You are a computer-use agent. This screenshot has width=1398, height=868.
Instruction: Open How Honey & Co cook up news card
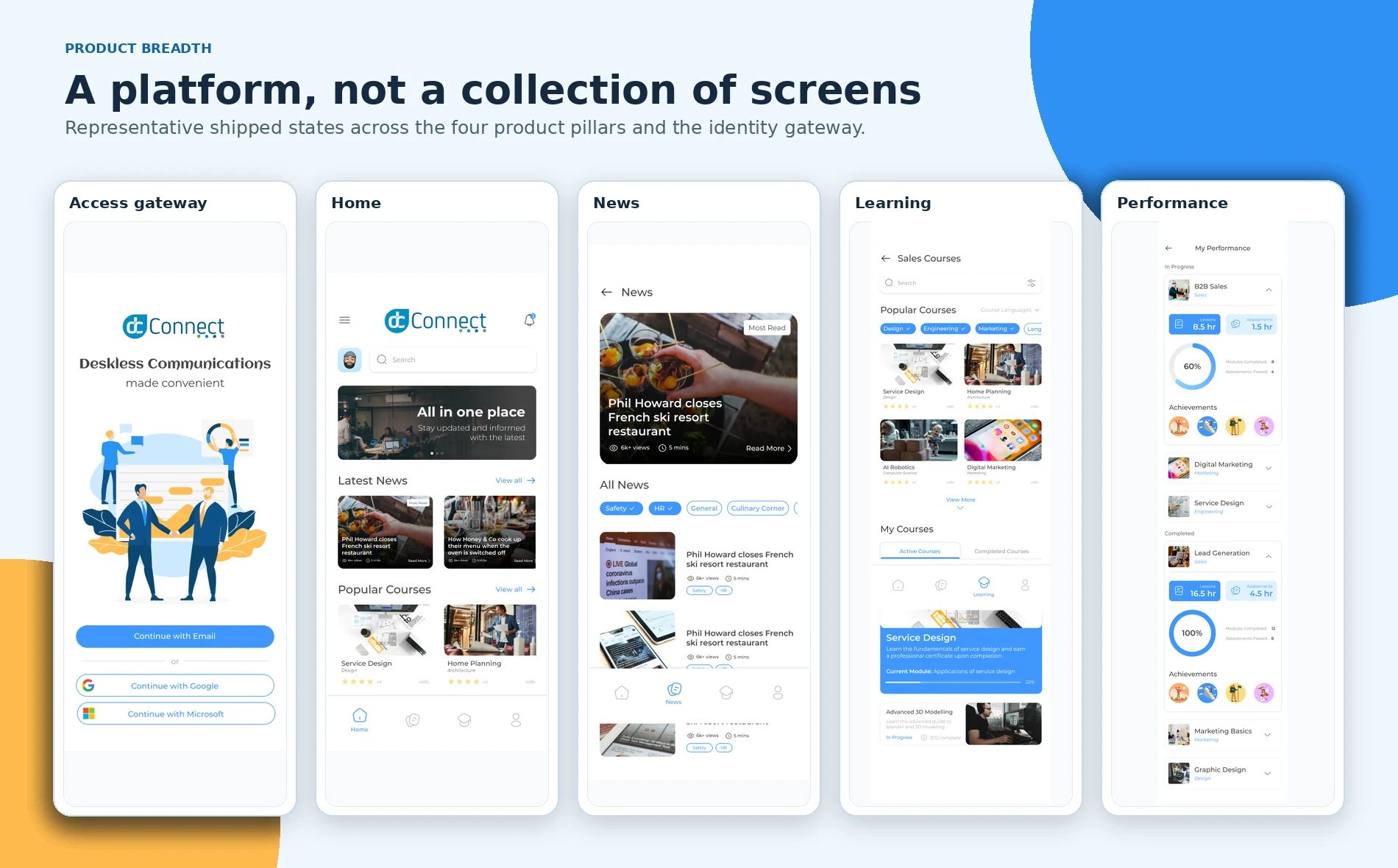click(x=490, y=532)
